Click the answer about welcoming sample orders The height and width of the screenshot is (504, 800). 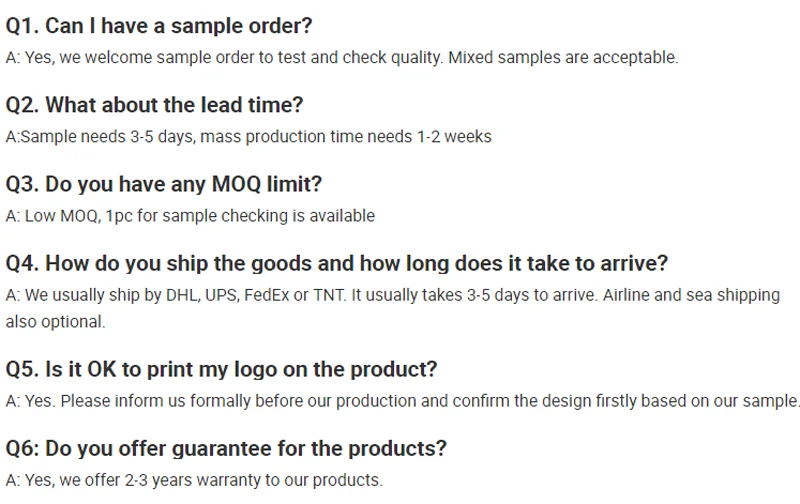(x=342, y=57)
